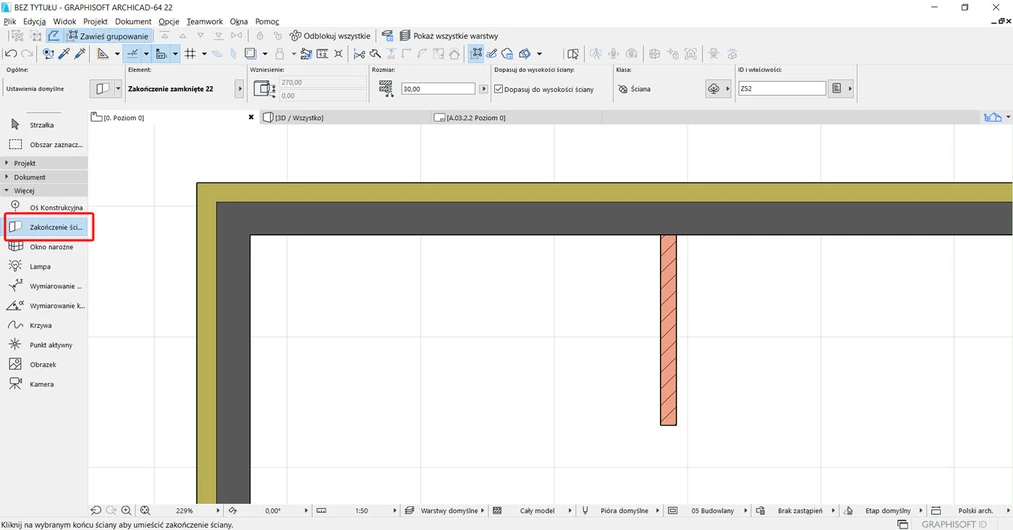Click the Rozmiar 30,00 input field

click(438, 89)
